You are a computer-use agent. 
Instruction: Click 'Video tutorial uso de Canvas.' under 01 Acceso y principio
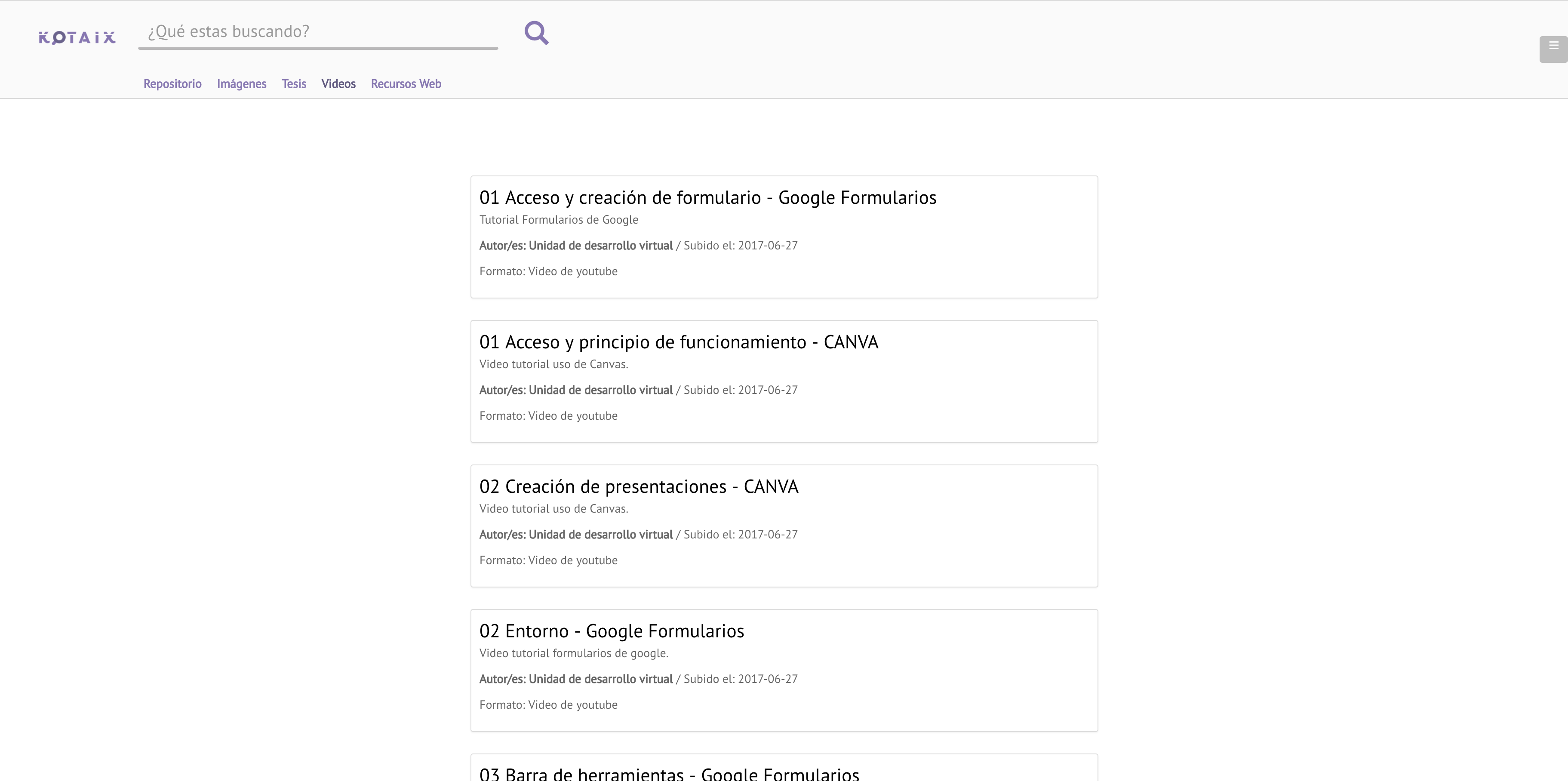tap(553, 364)
